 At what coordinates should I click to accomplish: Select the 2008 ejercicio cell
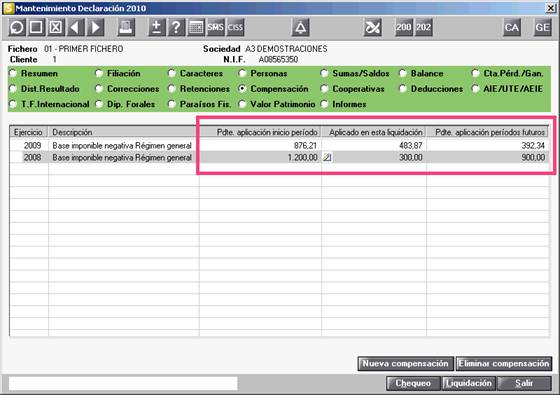click(29, 157)
